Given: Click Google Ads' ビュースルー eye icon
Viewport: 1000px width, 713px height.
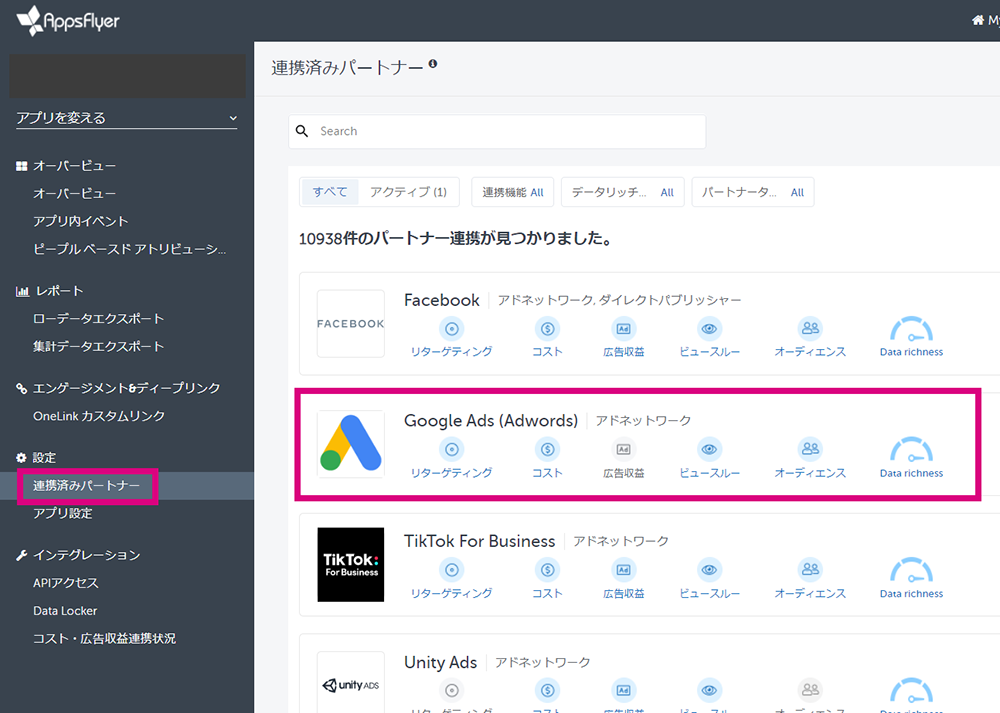Looking at the screenshot, I should click(x=709, y=450).
